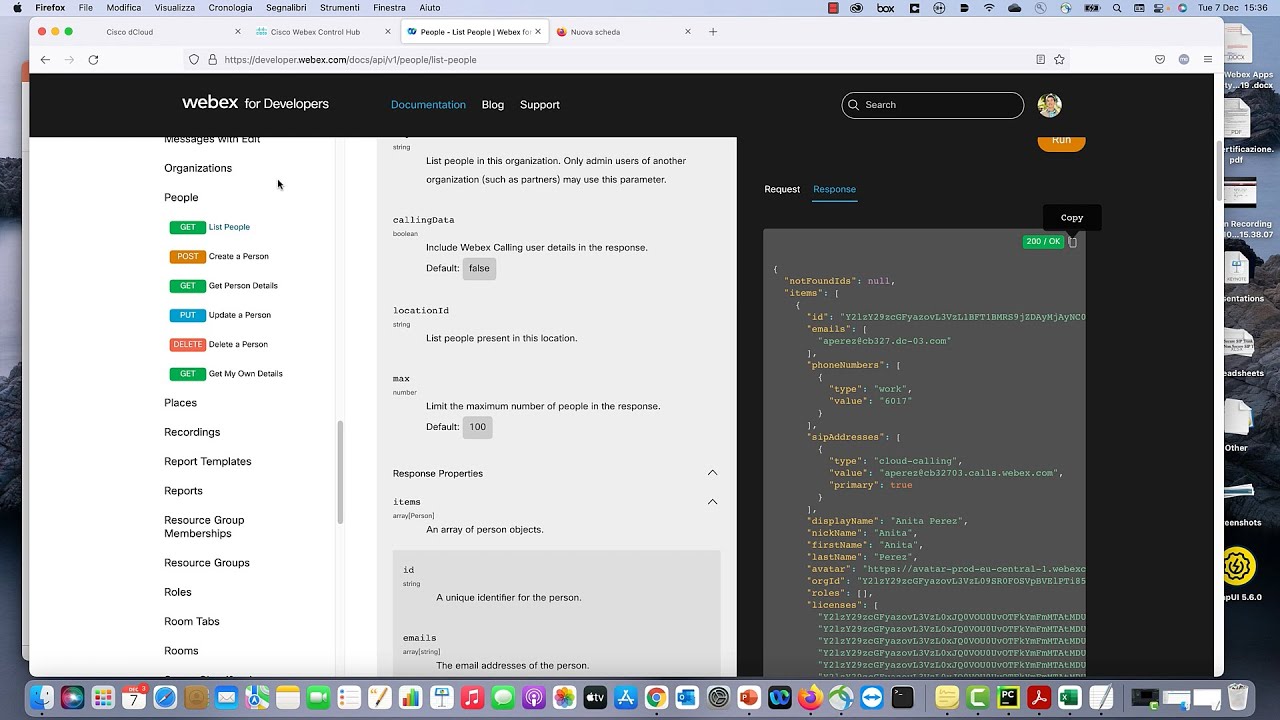Open the Box menu bar icon

885,8
